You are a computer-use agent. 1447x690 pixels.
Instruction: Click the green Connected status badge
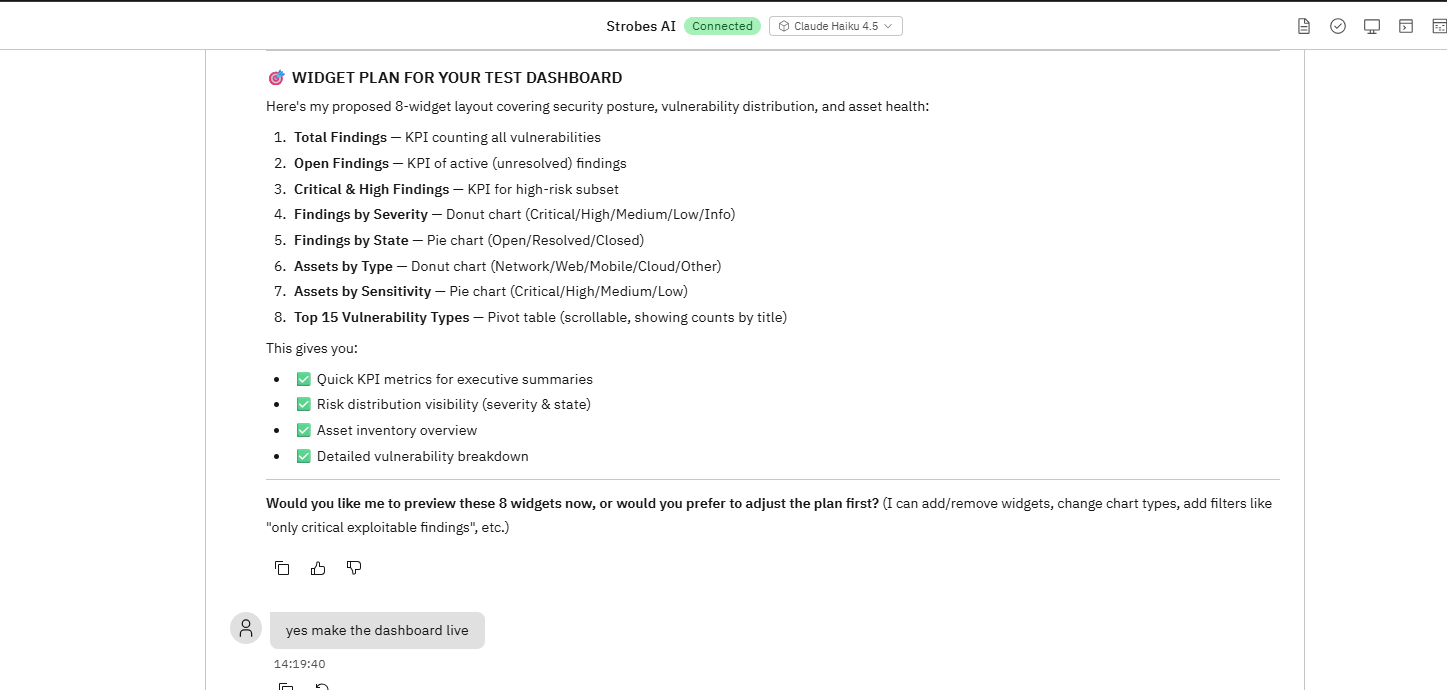pyautogui.click(x=722, y=26)
